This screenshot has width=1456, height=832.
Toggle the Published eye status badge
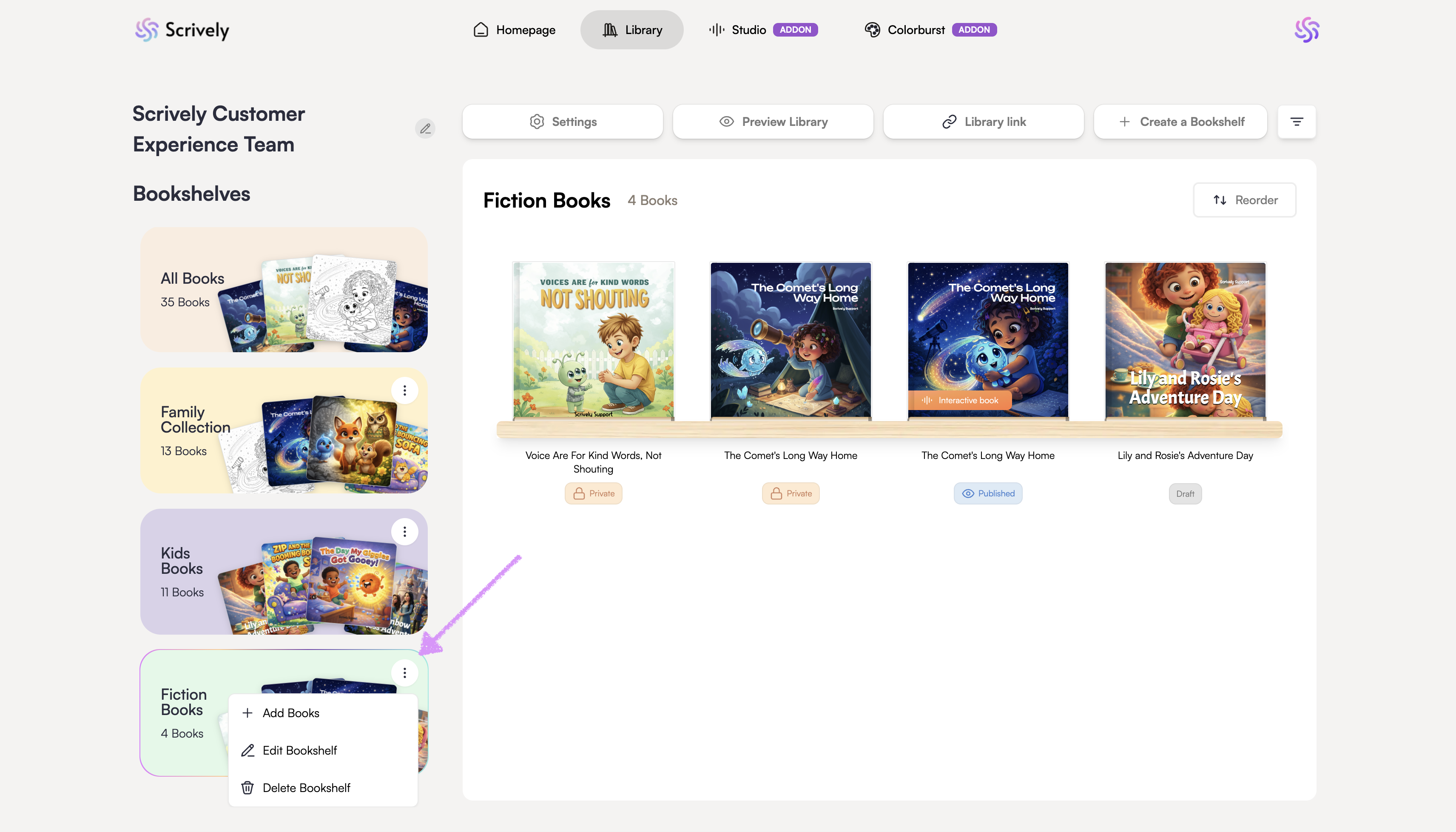click(x=988, y=493)
